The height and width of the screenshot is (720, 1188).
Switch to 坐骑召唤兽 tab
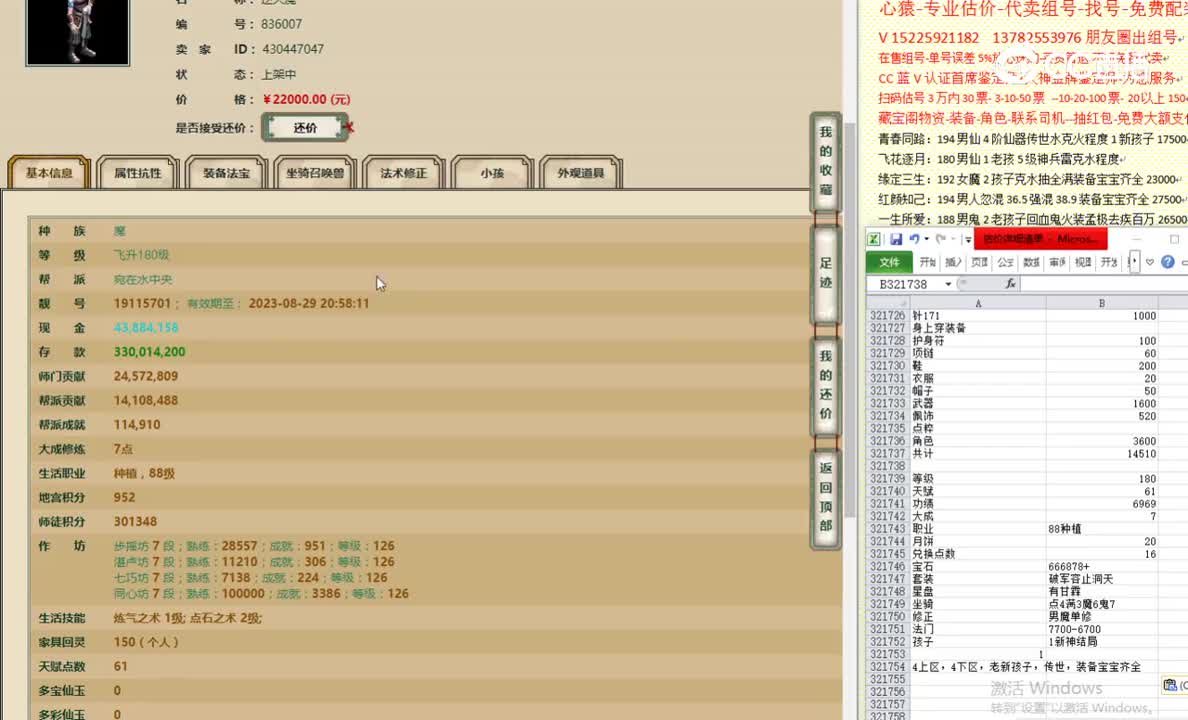pyautogui.click(x=315, y=173)
